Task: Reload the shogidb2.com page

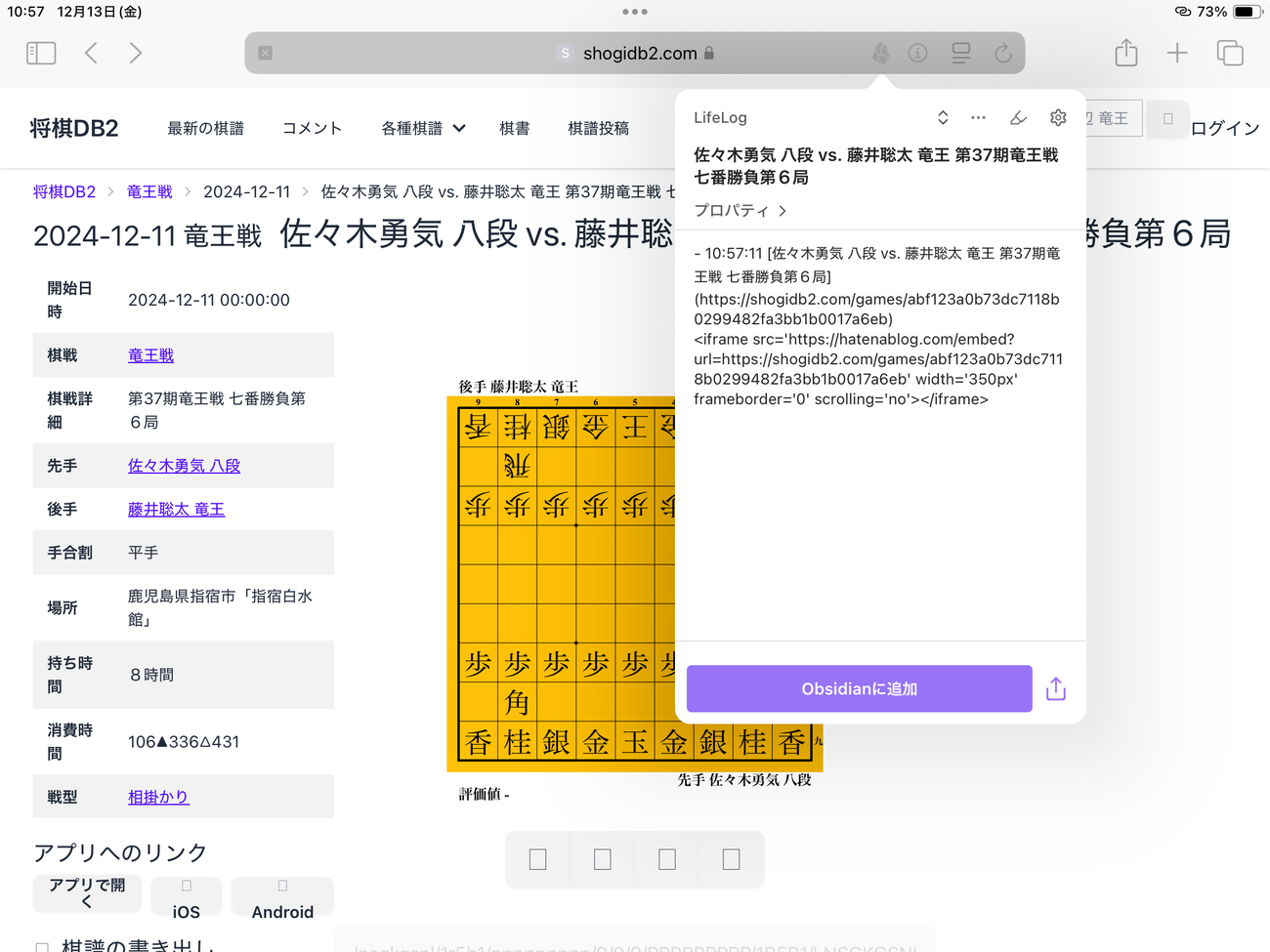Action: [x=1002, y=54]
